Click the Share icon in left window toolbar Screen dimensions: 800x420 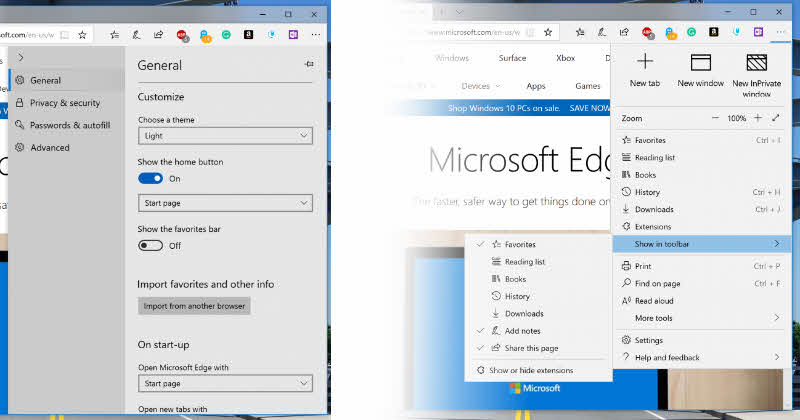[159, 35]
